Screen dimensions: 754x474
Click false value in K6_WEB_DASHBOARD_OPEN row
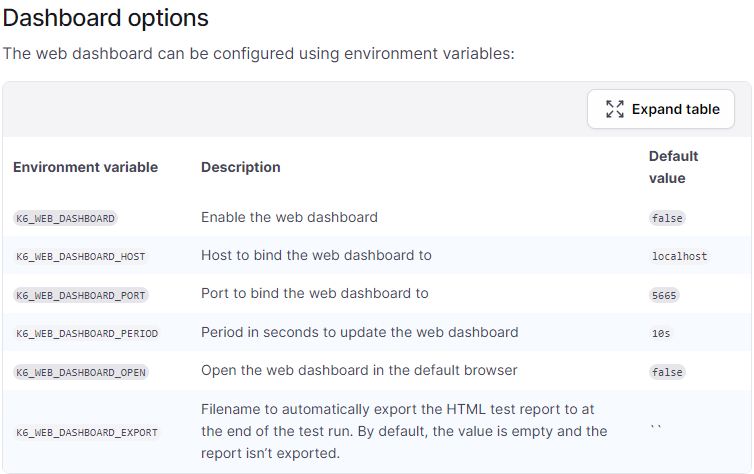click(x=667, y=372)
